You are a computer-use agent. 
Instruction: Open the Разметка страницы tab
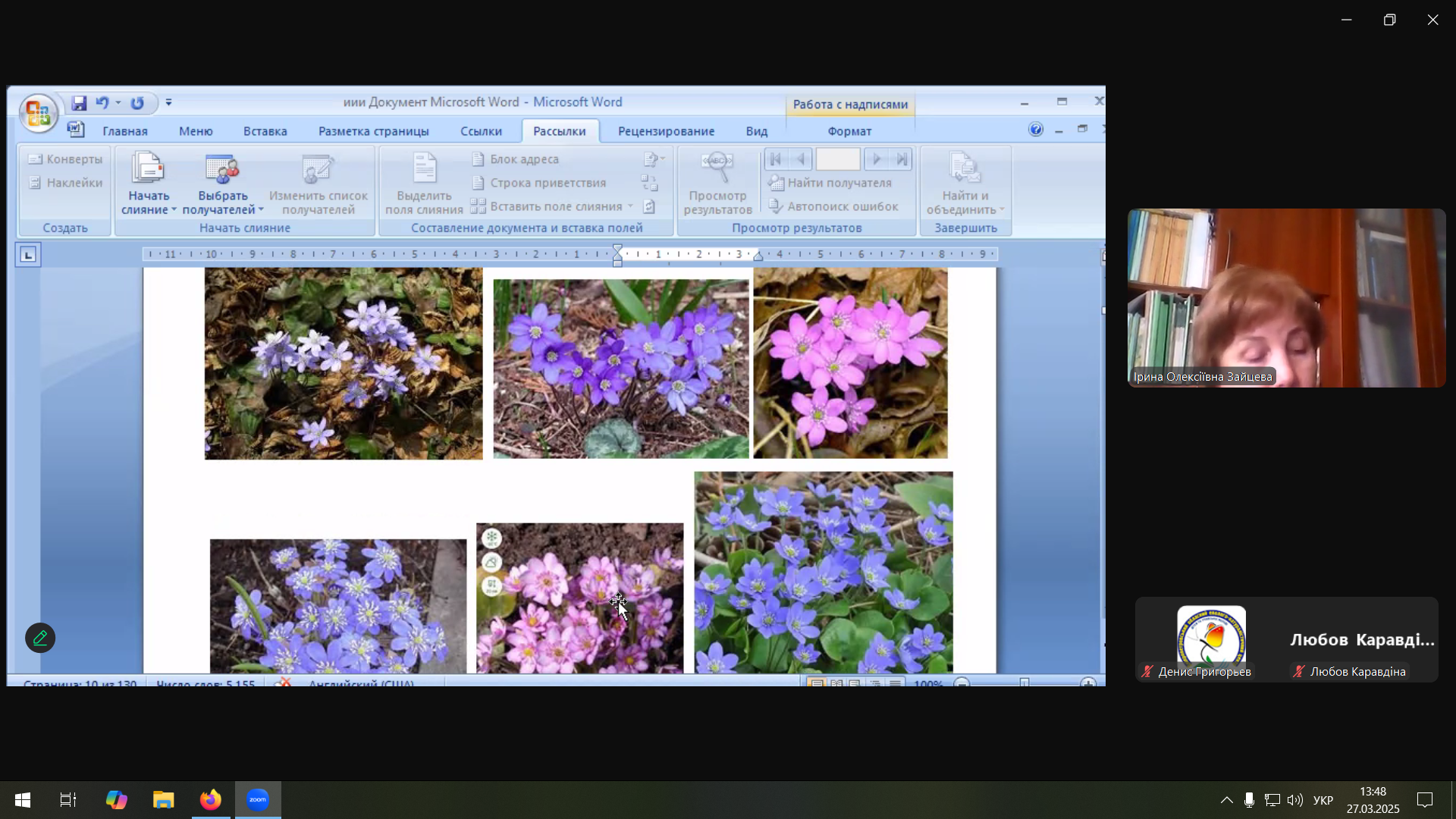coord(373,131)
